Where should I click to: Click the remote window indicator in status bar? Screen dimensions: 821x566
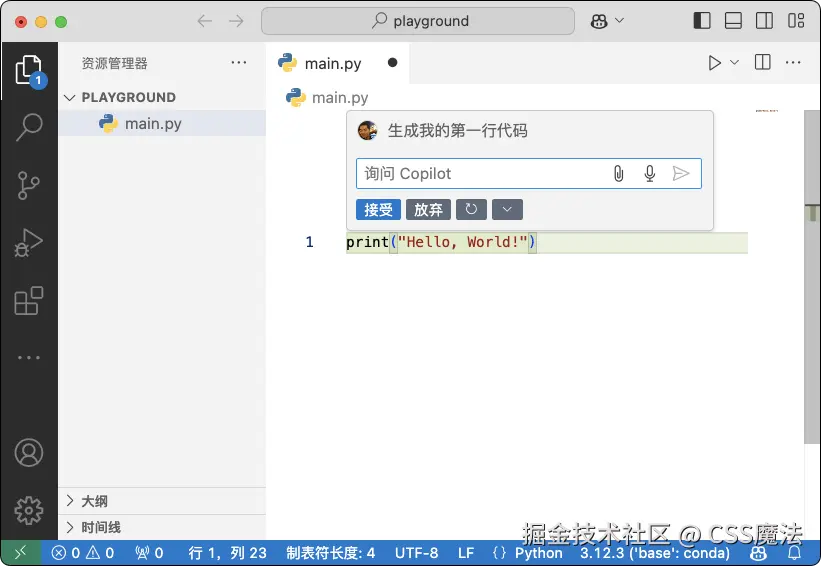pos(20,552)
